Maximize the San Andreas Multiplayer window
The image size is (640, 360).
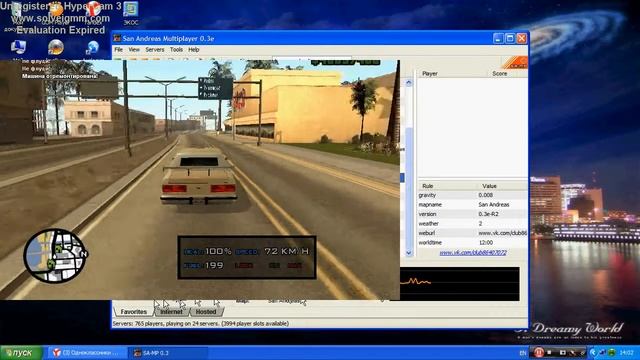510,38
